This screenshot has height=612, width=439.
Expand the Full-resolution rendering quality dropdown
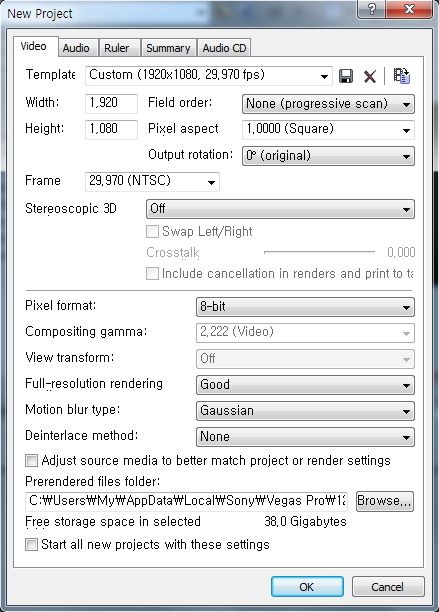tap(305, 385)
